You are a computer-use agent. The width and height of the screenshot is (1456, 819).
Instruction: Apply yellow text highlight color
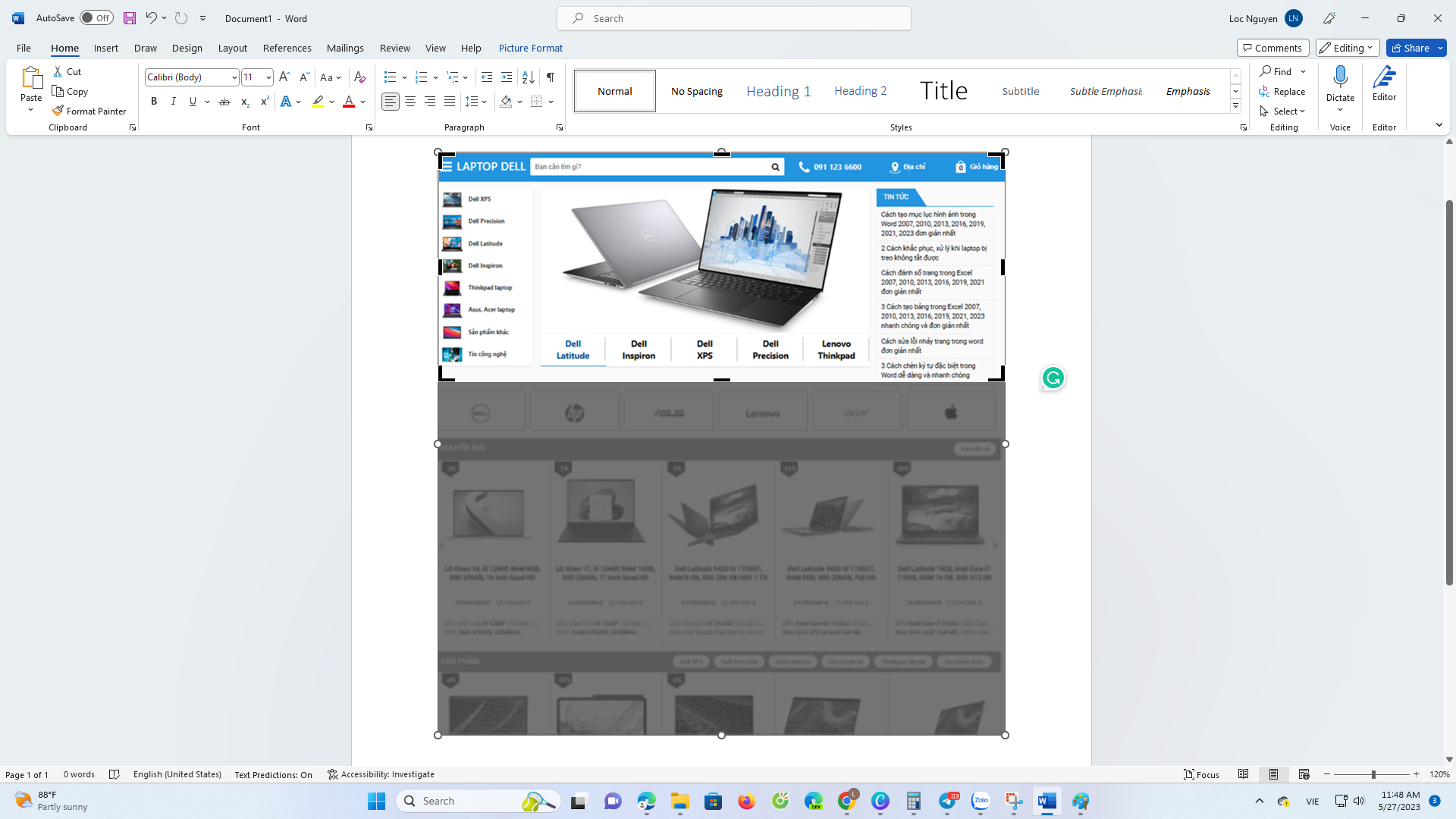point(318,102)
